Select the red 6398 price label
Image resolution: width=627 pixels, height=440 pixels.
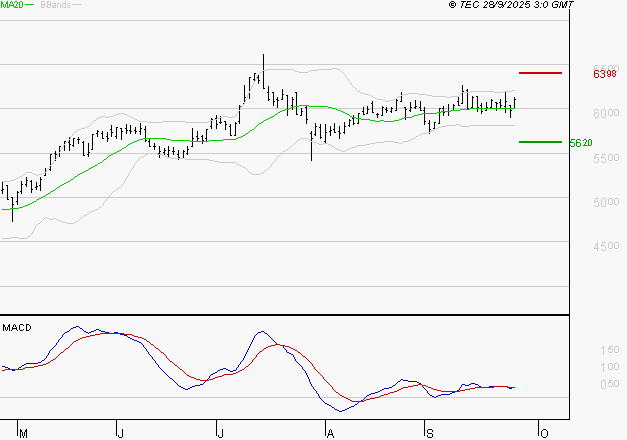604,74
